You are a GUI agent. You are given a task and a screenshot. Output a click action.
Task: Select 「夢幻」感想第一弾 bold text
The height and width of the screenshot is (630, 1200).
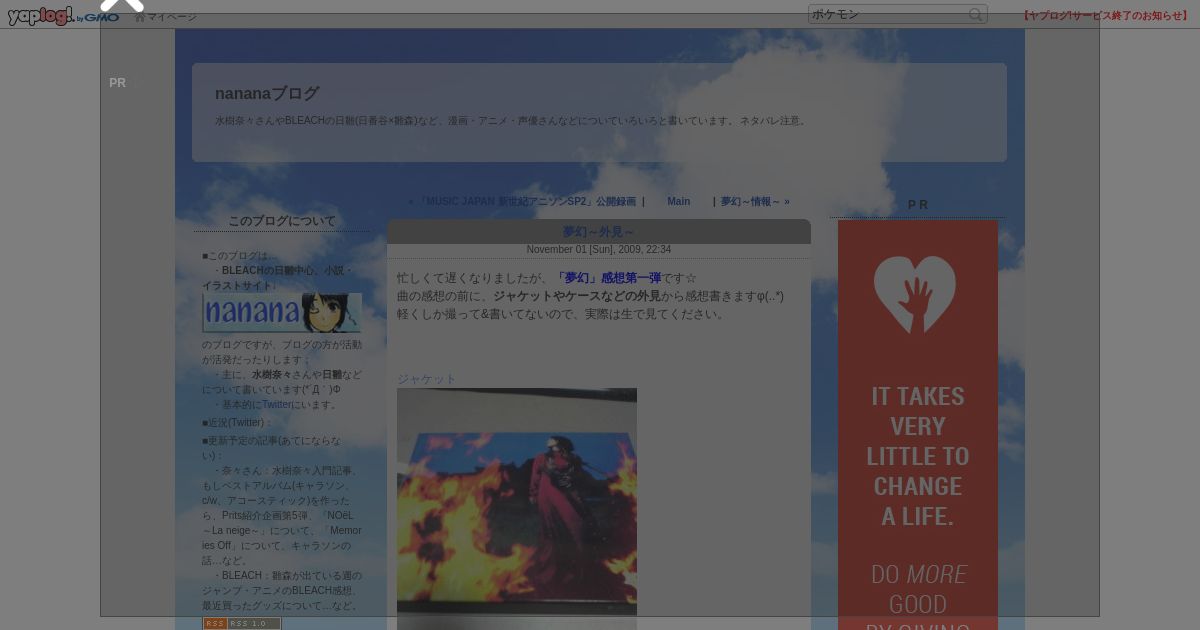(x=608, y=278)
